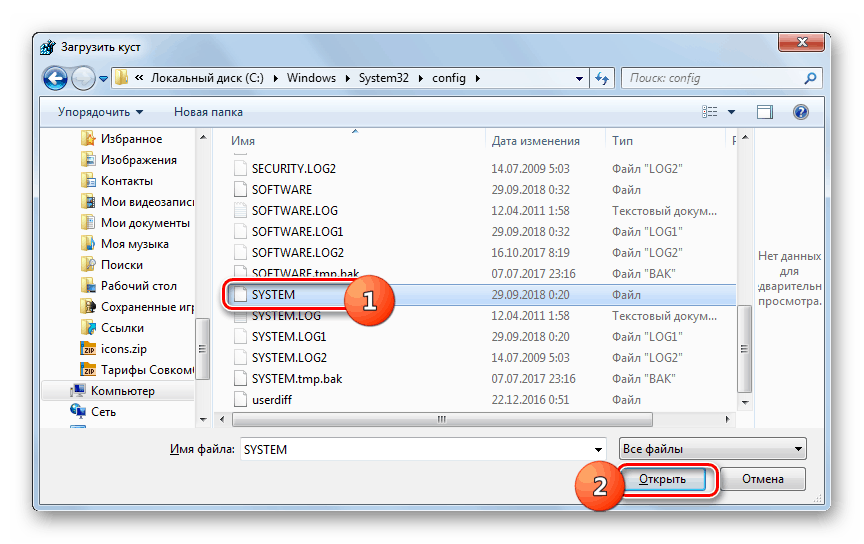Viewport: 864px width, 544px height.
Task: Click the refresh button beside the address bar
Action: pyautogui.click(x=602, y=78)
